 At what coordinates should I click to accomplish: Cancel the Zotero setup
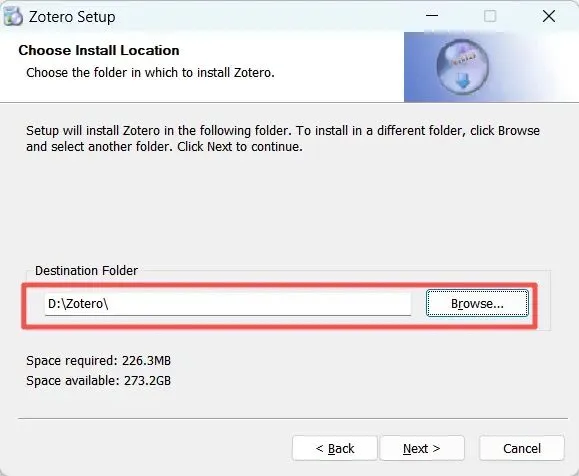click(x=521, y=448)
